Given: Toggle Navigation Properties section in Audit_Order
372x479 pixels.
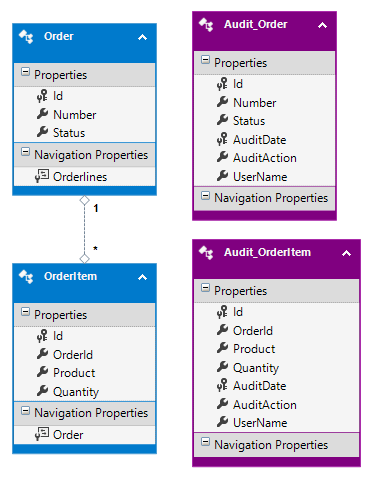Looking at the screenshot, I should point(205,196).
